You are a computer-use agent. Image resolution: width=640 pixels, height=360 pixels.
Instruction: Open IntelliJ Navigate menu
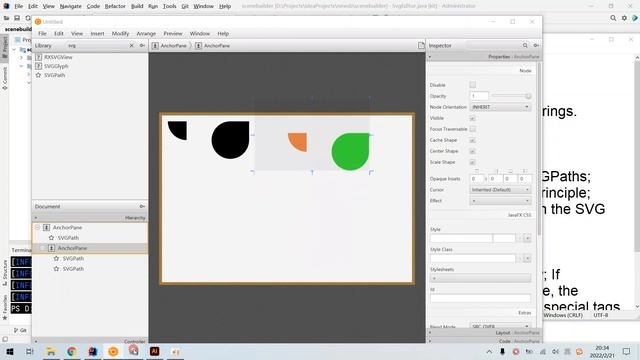coord(70,6)
